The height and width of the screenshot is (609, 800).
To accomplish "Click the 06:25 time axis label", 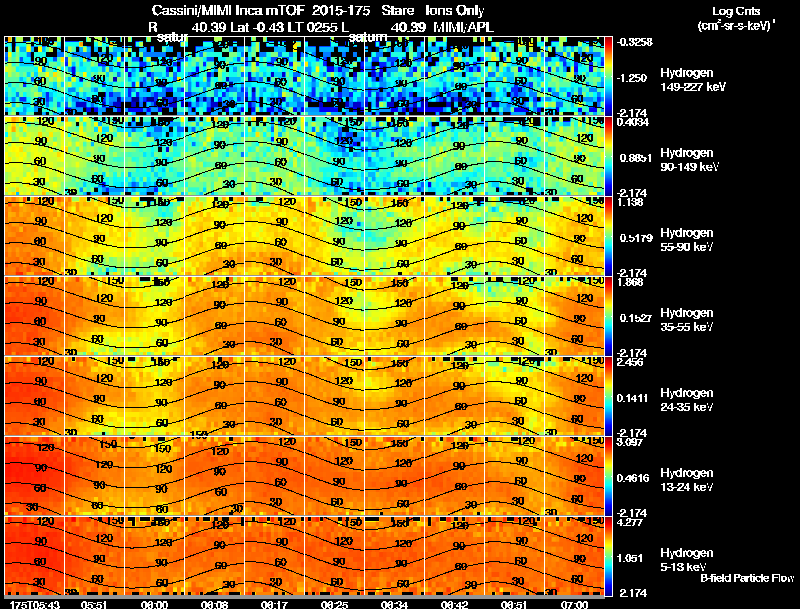I will tap(334, 604).
